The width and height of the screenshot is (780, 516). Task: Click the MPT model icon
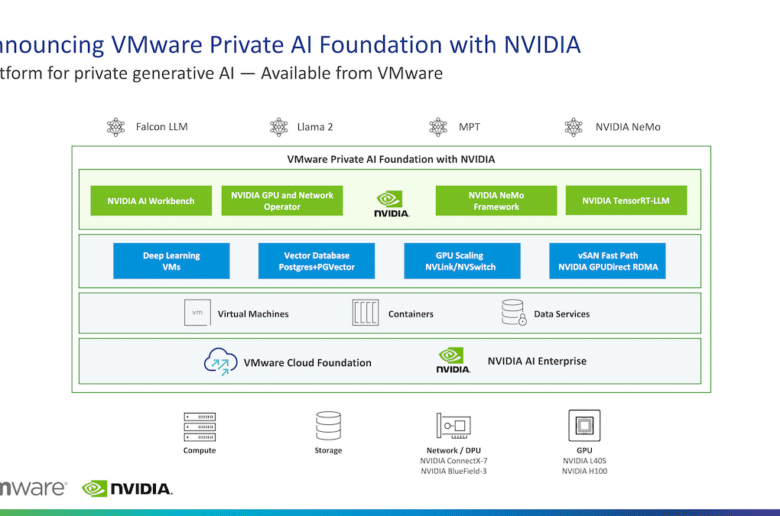(x=438, y=127)
